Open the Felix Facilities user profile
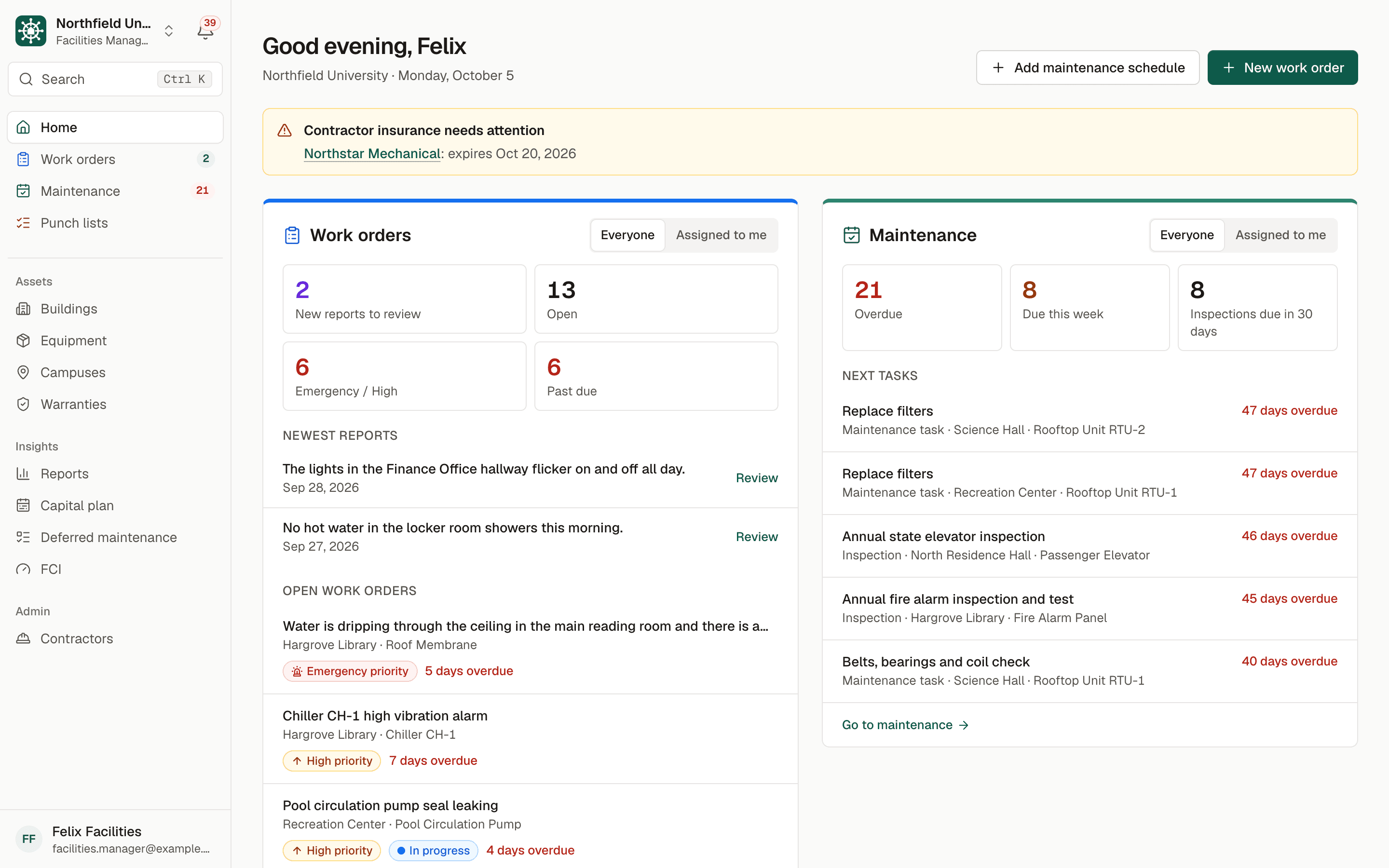This screenshot has height=868, width=1389. 115,839
